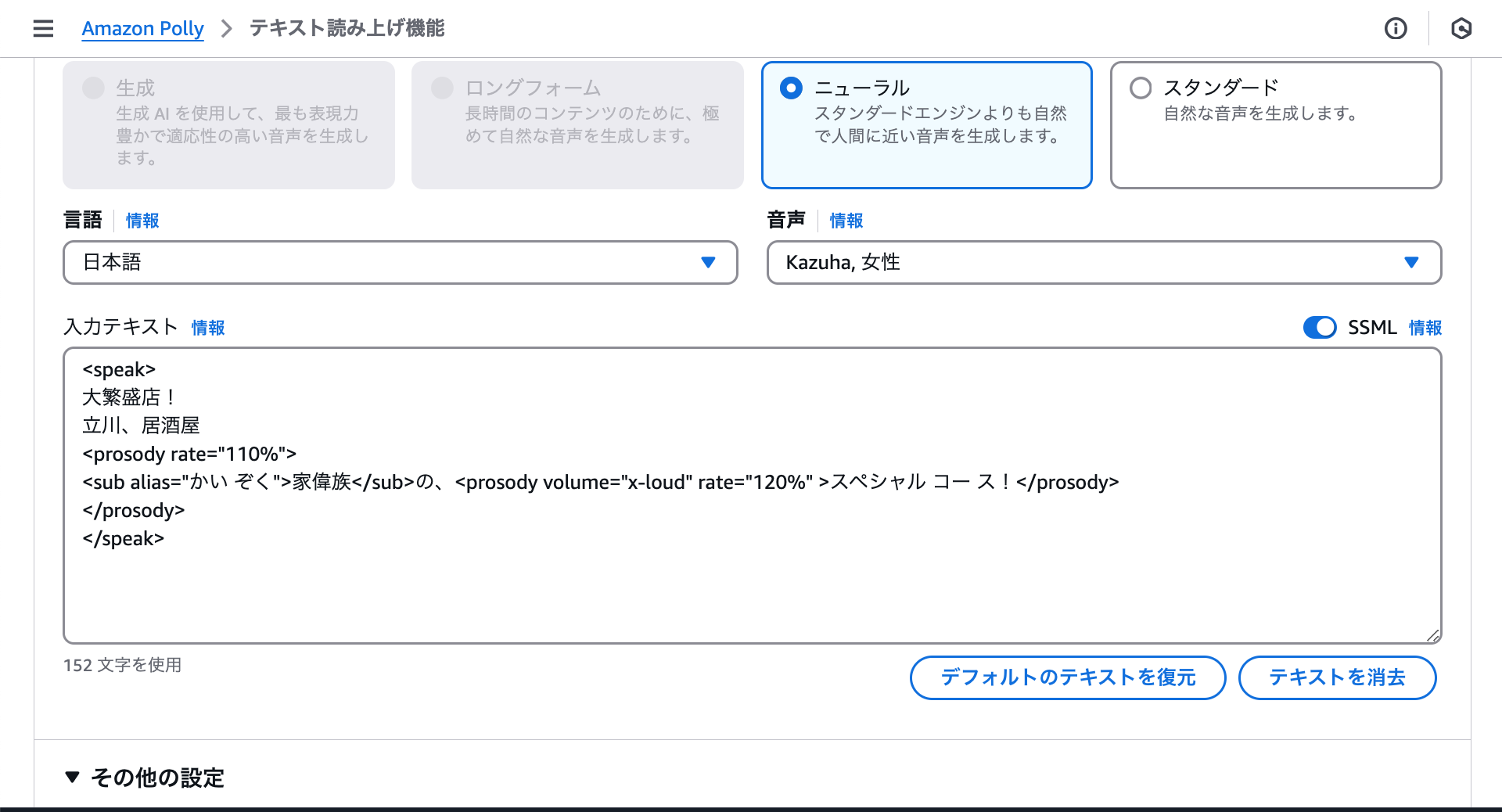Open the 情報 link next to 言語
Viewport: 1502px width, 812px height.
click(142, 221)
